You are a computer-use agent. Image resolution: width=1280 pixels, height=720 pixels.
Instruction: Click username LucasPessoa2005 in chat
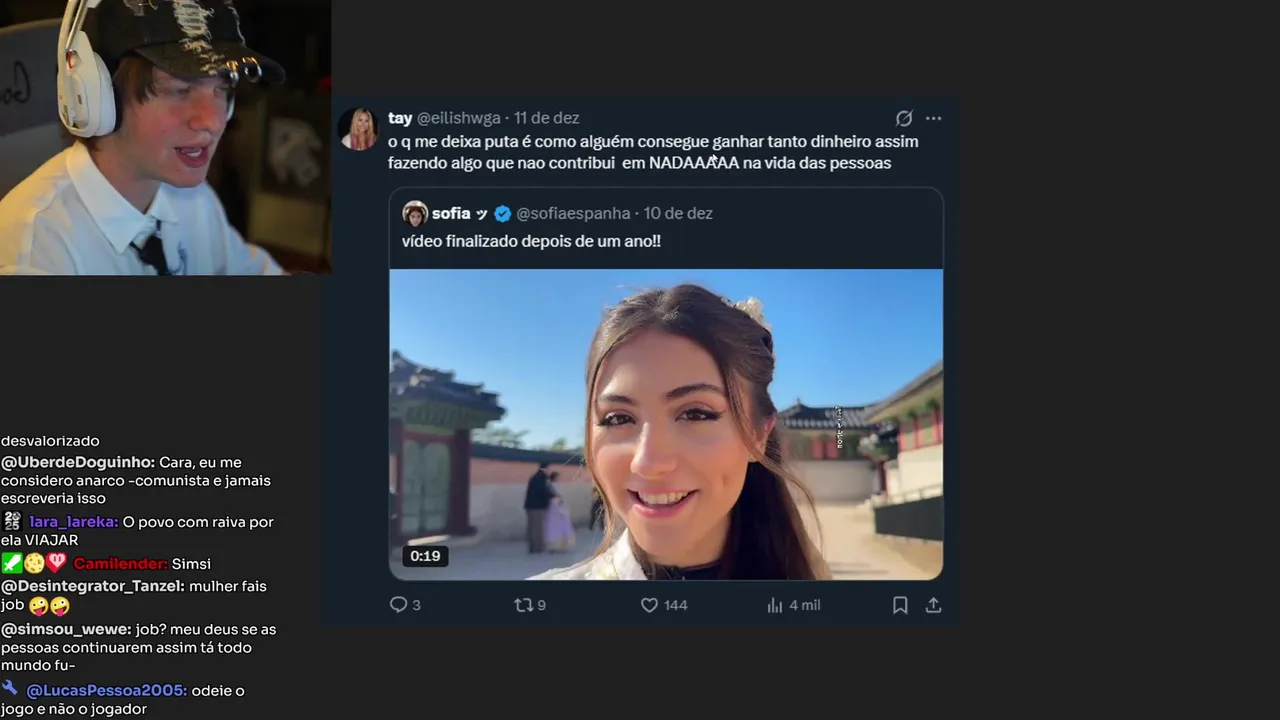[x=106, y=690]
